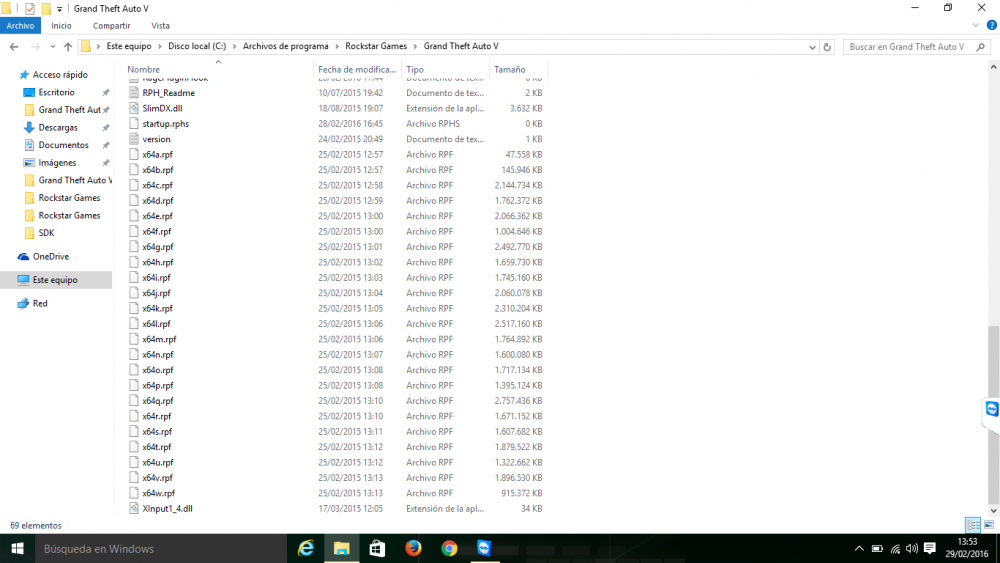The width and height of the screenshot is (1000, 563).
Task: Click quick access Properties toolbar icon
Action: 29,9
